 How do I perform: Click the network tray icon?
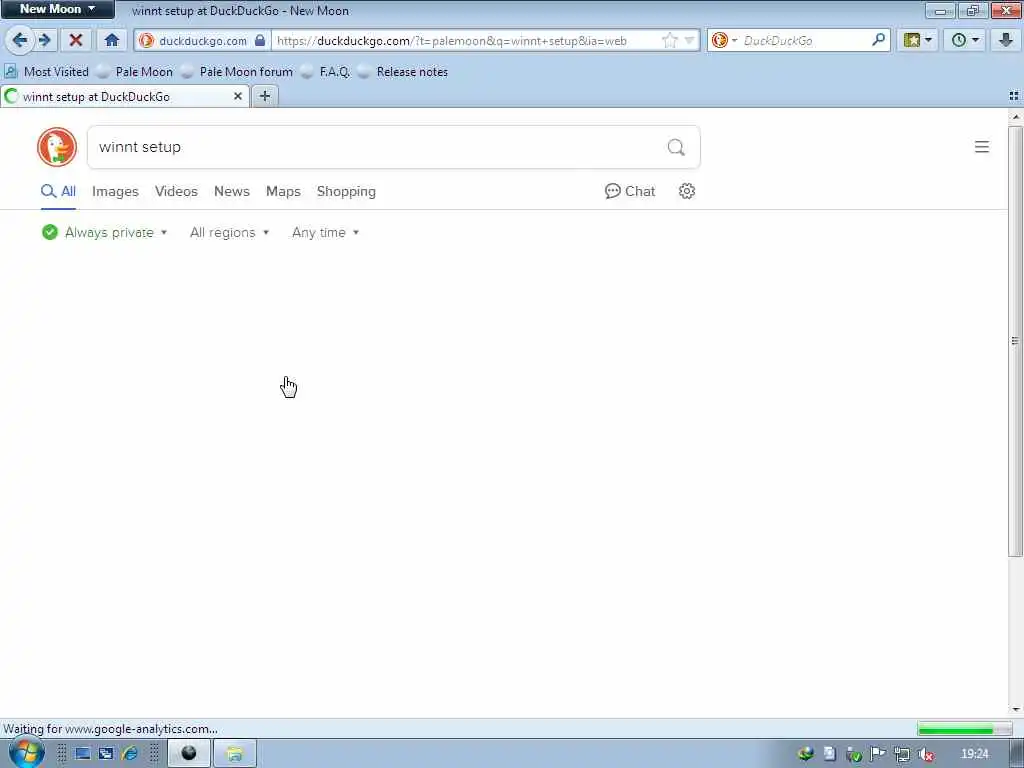(902, 754)
